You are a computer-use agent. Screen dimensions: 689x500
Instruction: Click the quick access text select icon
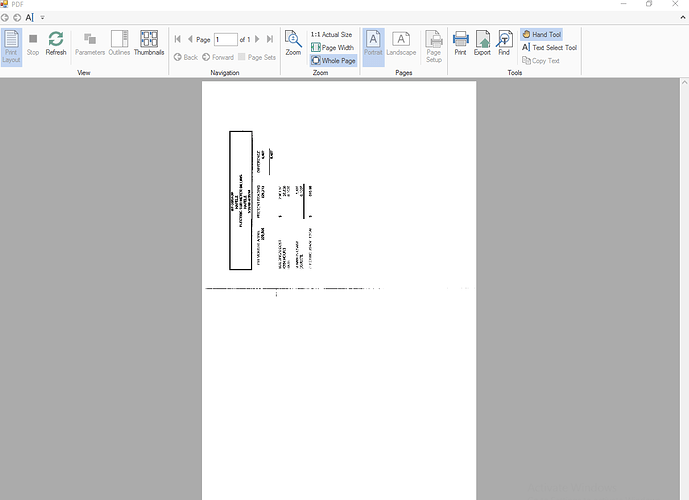click(x=29, y=18)
